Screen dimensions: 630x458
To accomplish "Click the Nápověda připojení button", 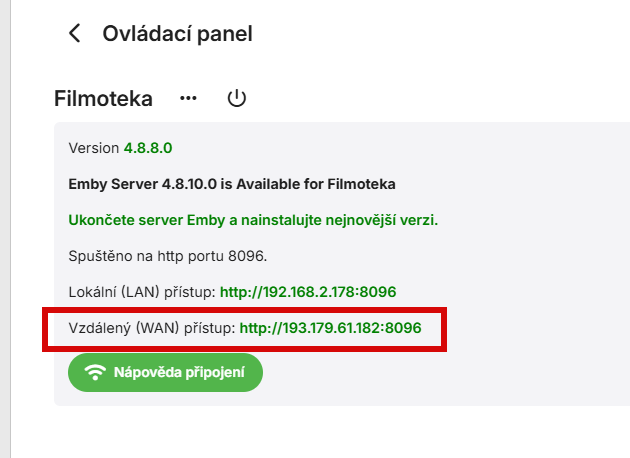I will [165, 372].
